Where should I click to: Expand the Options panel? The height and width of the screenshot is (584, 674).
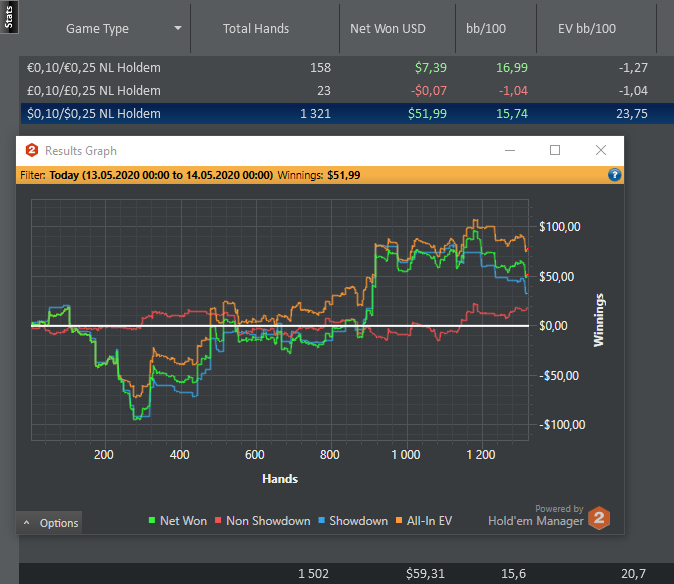pos(49,523)
